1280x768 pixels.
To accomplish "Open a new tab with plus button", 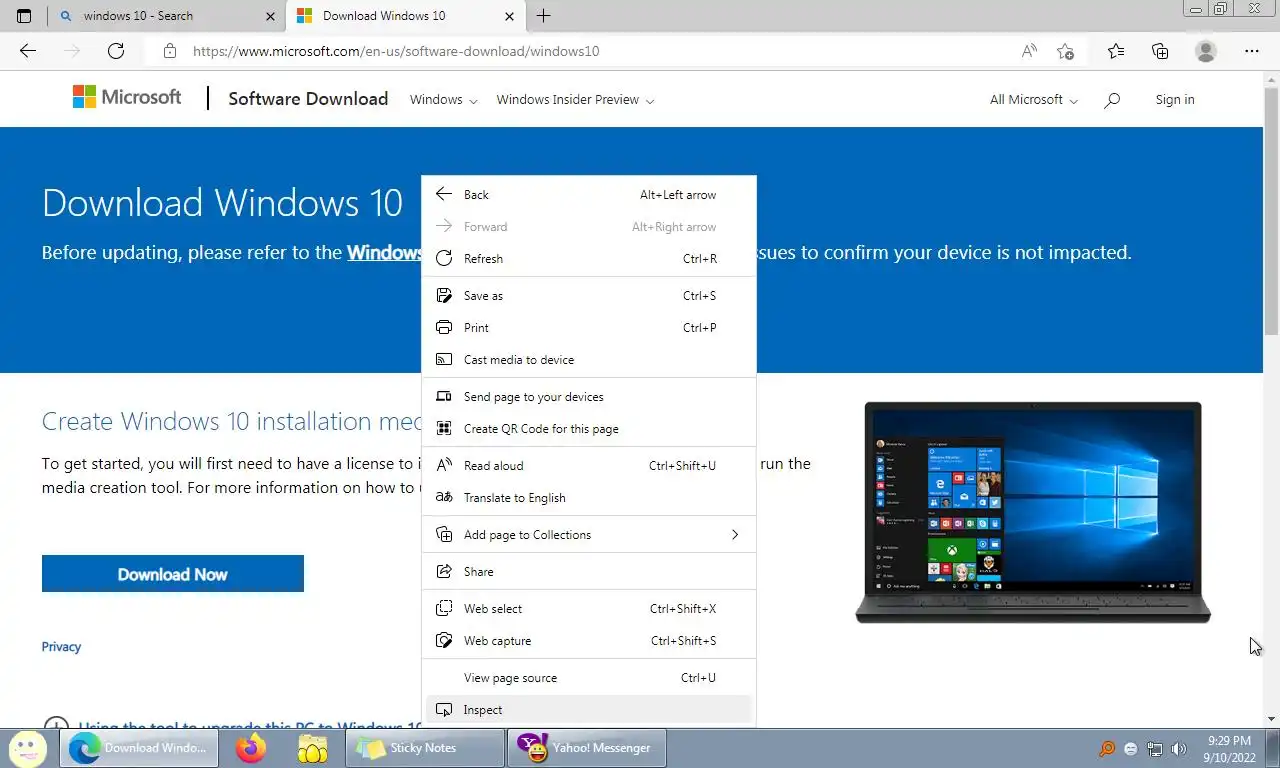I will (x=544, y=16).
